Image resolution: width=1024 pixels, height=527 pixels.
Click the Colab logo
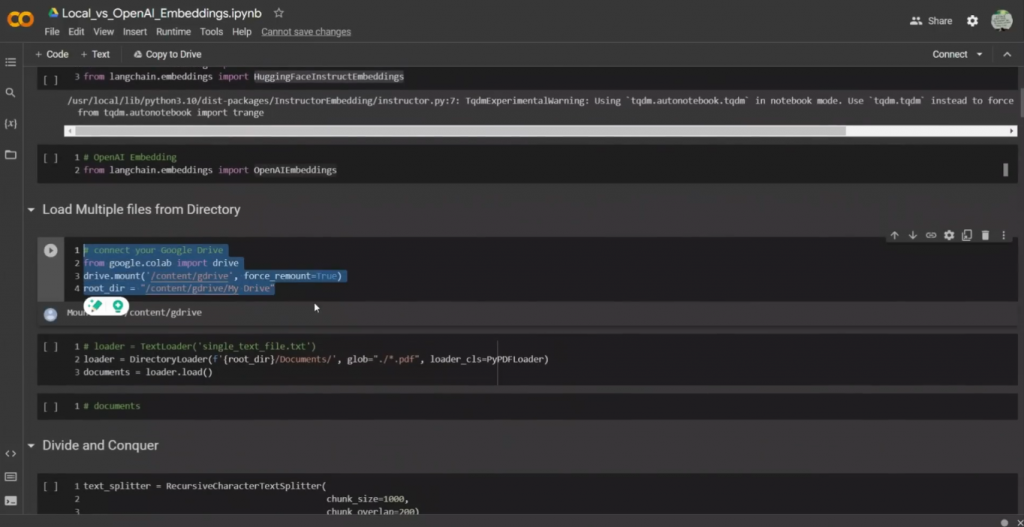[20, 20]
